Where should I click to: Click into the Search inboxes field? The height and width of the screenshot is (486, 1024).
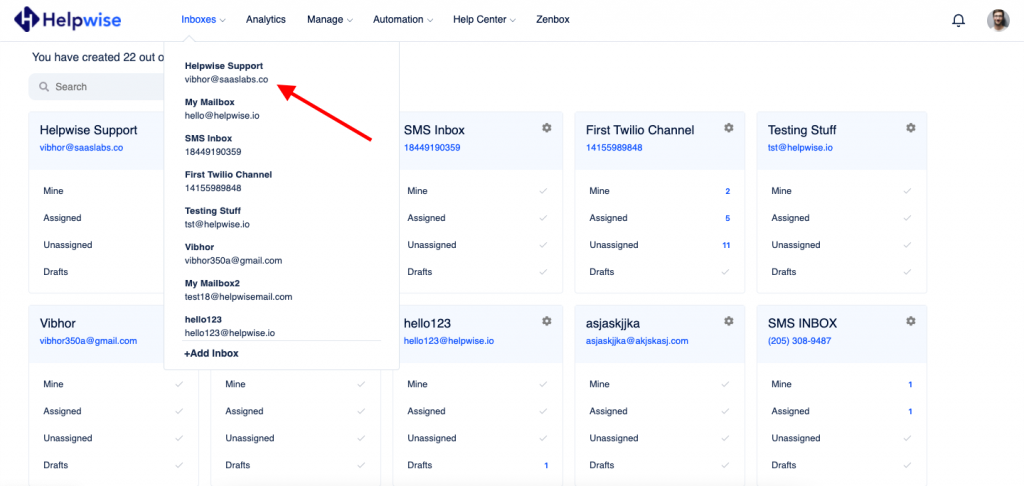(x=97, y=87)
